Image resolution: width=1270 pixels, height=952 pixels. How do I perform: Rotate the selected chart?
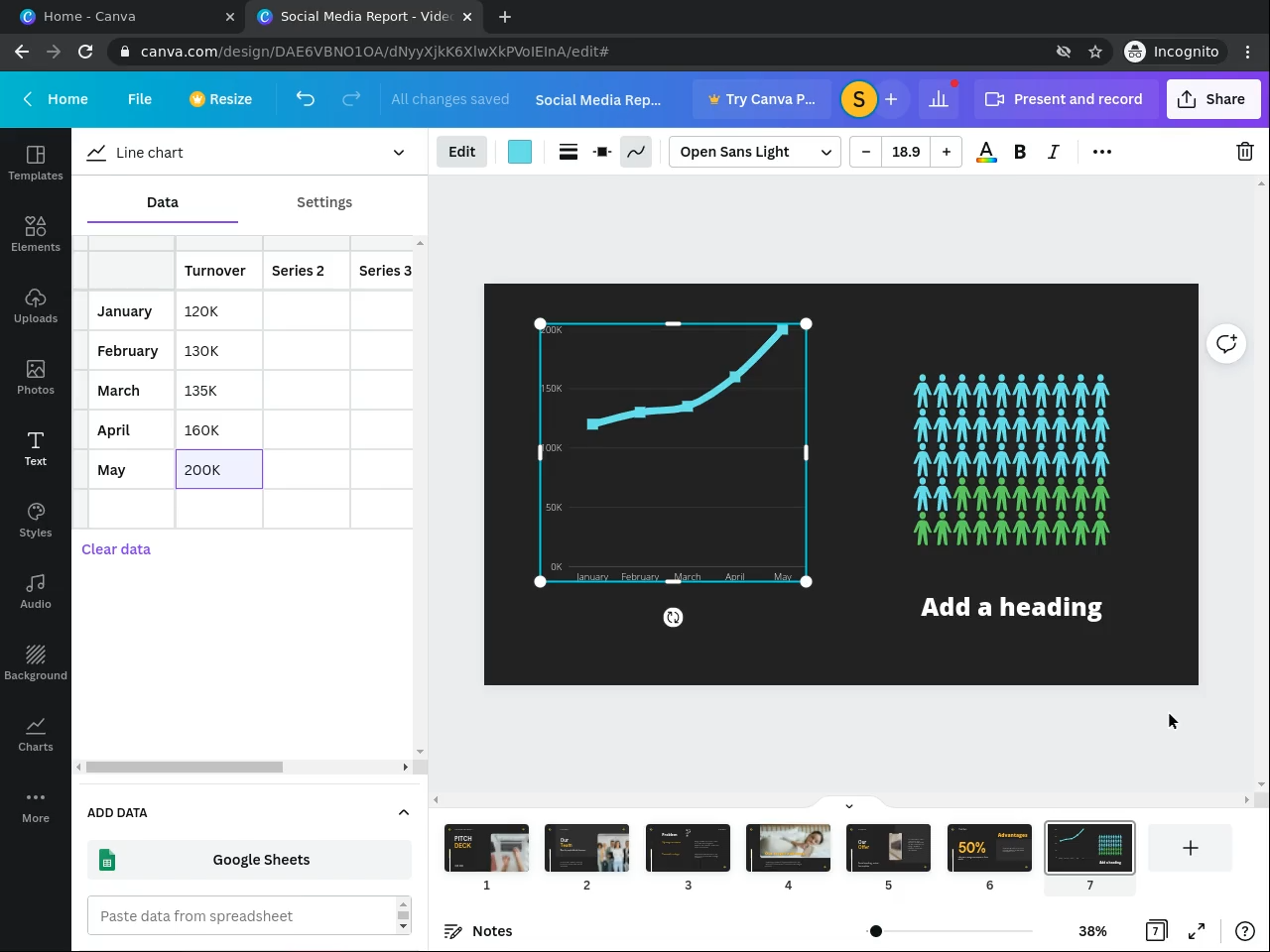click(673, 618)
